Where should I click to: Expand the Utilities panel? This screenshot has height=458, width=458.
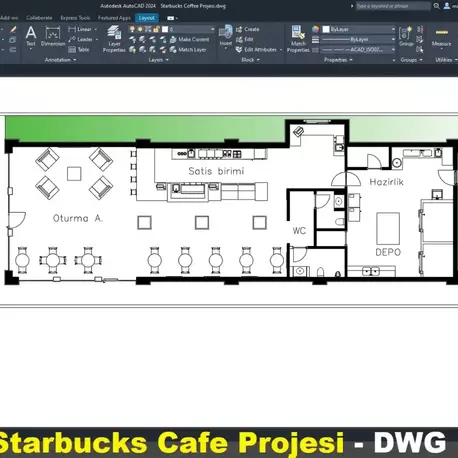tap(446, 60)
